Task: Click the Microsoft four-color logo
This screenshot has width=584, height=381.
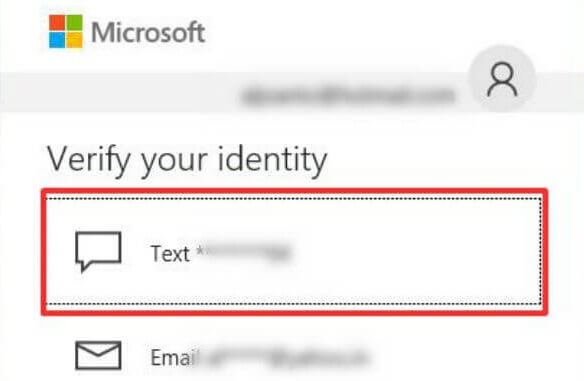Action: (66, 32)
